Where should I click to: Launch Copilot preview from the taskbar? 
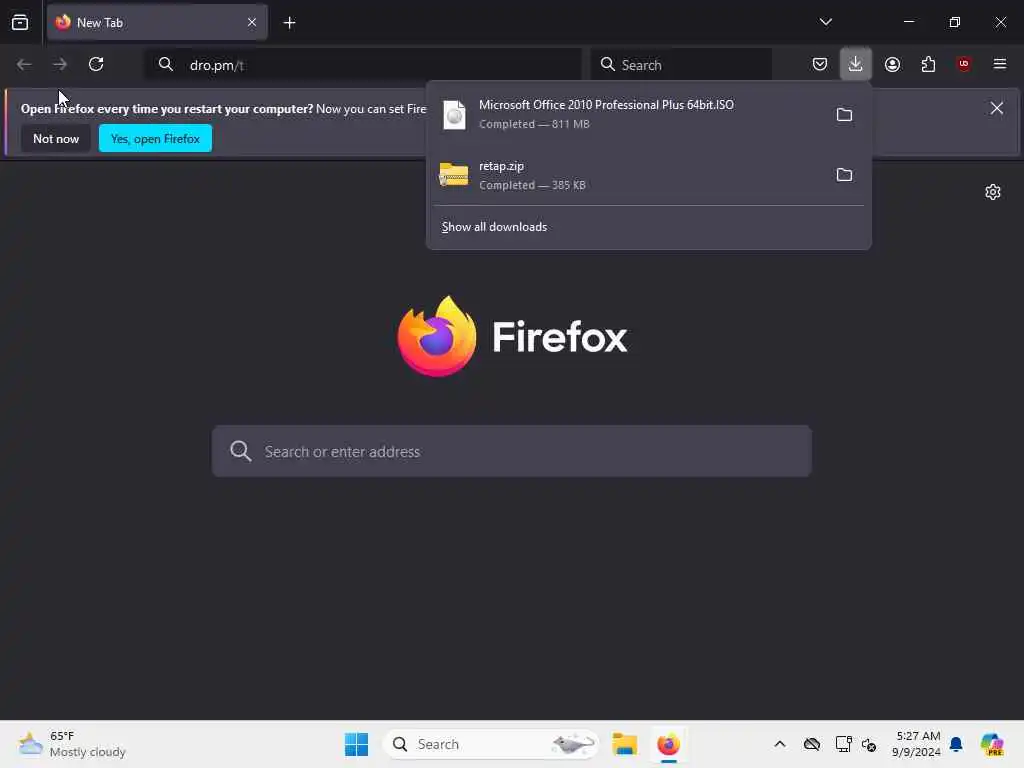(992, 744)
